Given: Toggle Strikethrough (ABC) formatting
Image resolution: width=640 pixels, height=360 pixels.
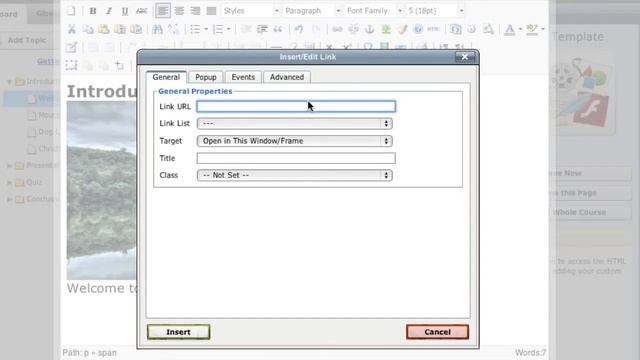Looking at the screenshot, I should click(x=142, y=11).
